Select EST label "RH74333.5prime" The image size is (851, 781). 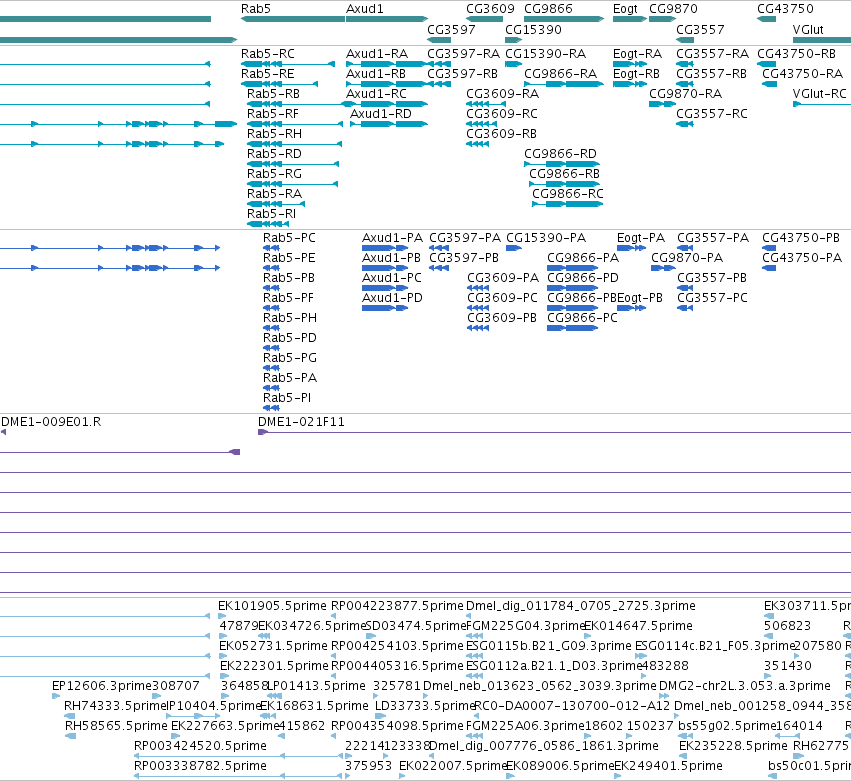115,706
